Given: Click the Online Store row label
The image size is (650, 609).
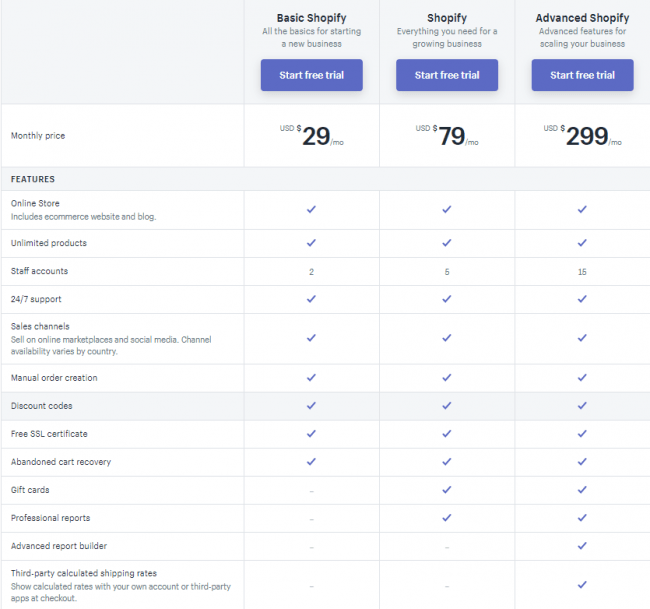Looking at the screenshot, I should 35,203.
